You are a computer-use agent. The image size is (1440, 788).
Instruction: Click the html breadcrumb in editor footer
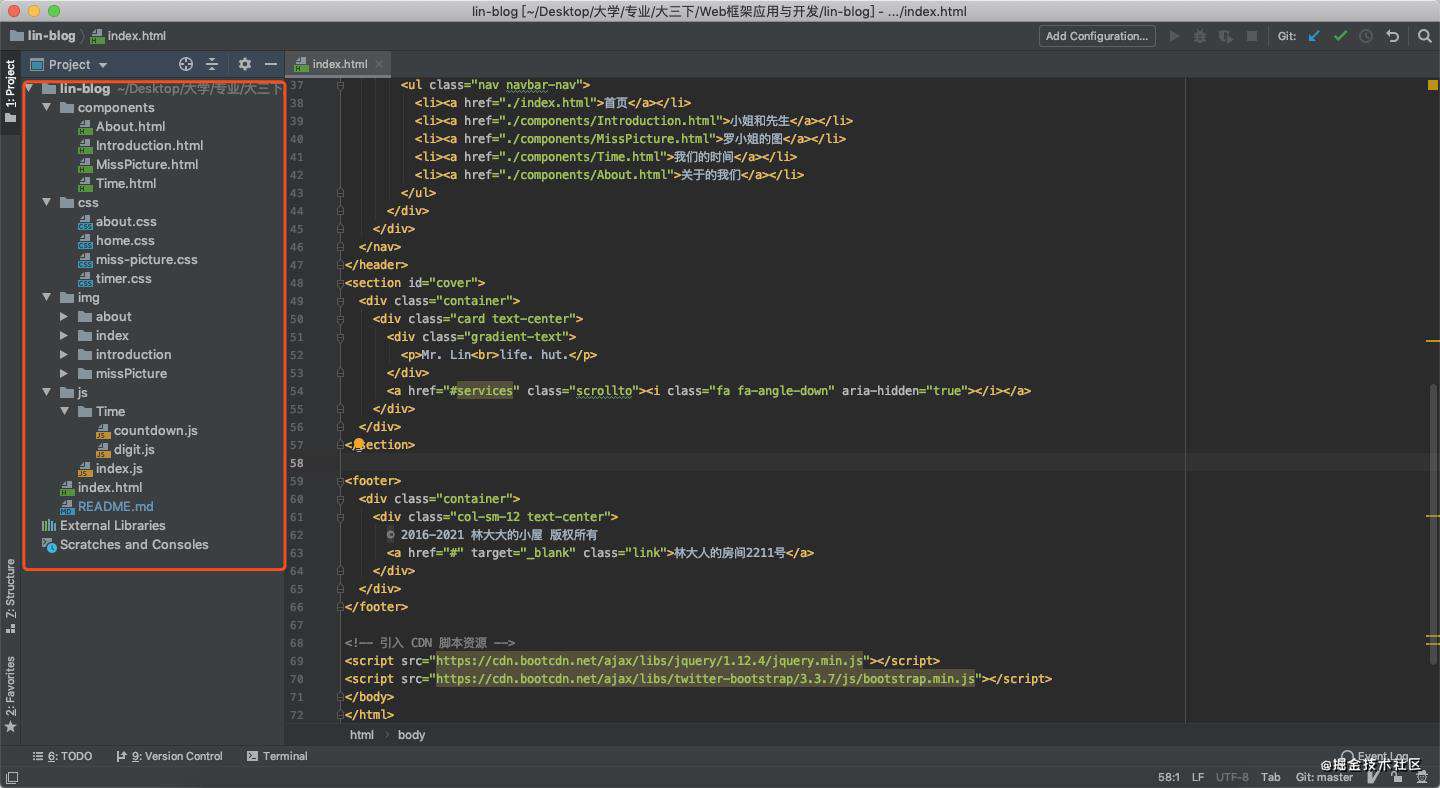tap(362, 734)
